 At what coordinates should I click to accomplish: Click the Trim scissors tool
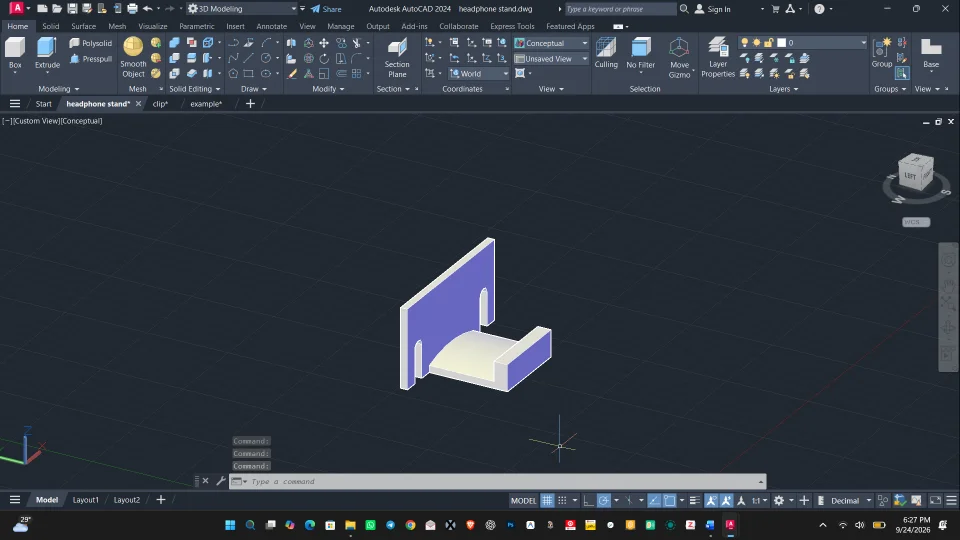(x=357, y=43)
